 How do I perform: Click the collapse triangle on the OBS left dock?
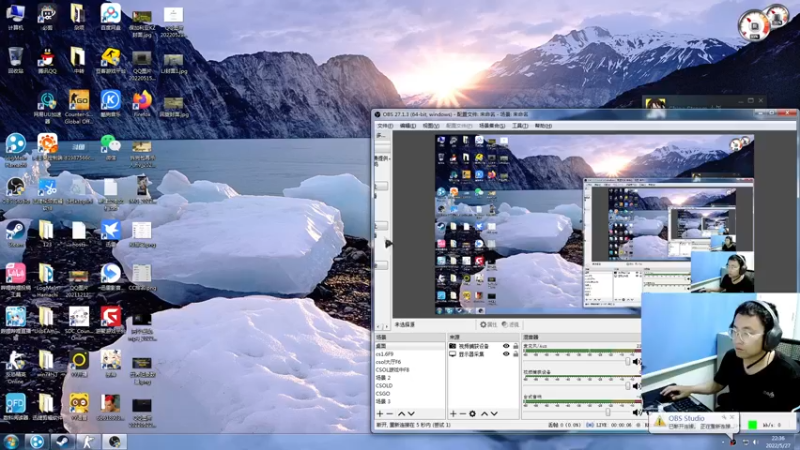389,244
